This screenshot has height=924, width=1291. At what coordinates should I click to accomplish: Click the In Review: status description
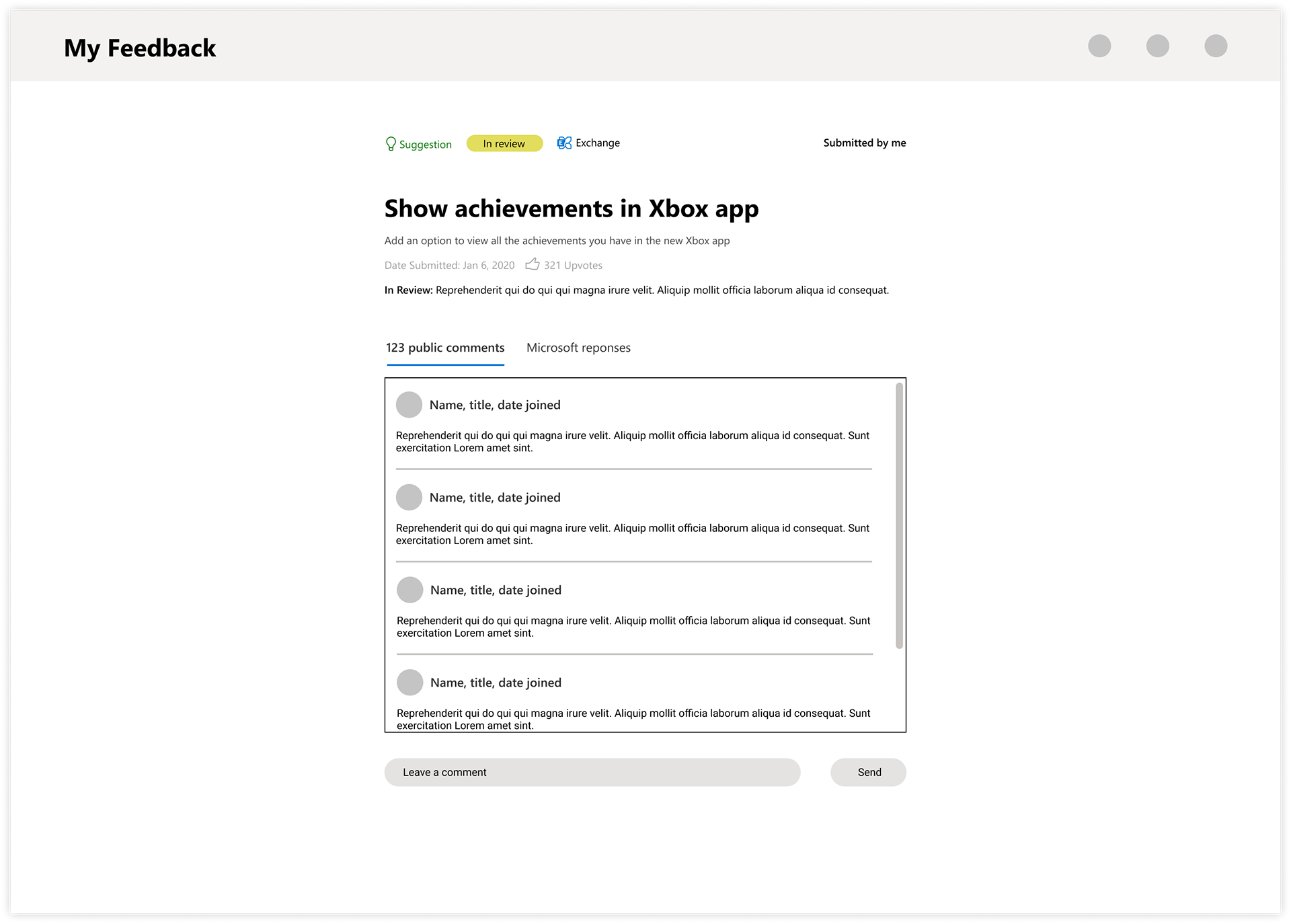636,290
